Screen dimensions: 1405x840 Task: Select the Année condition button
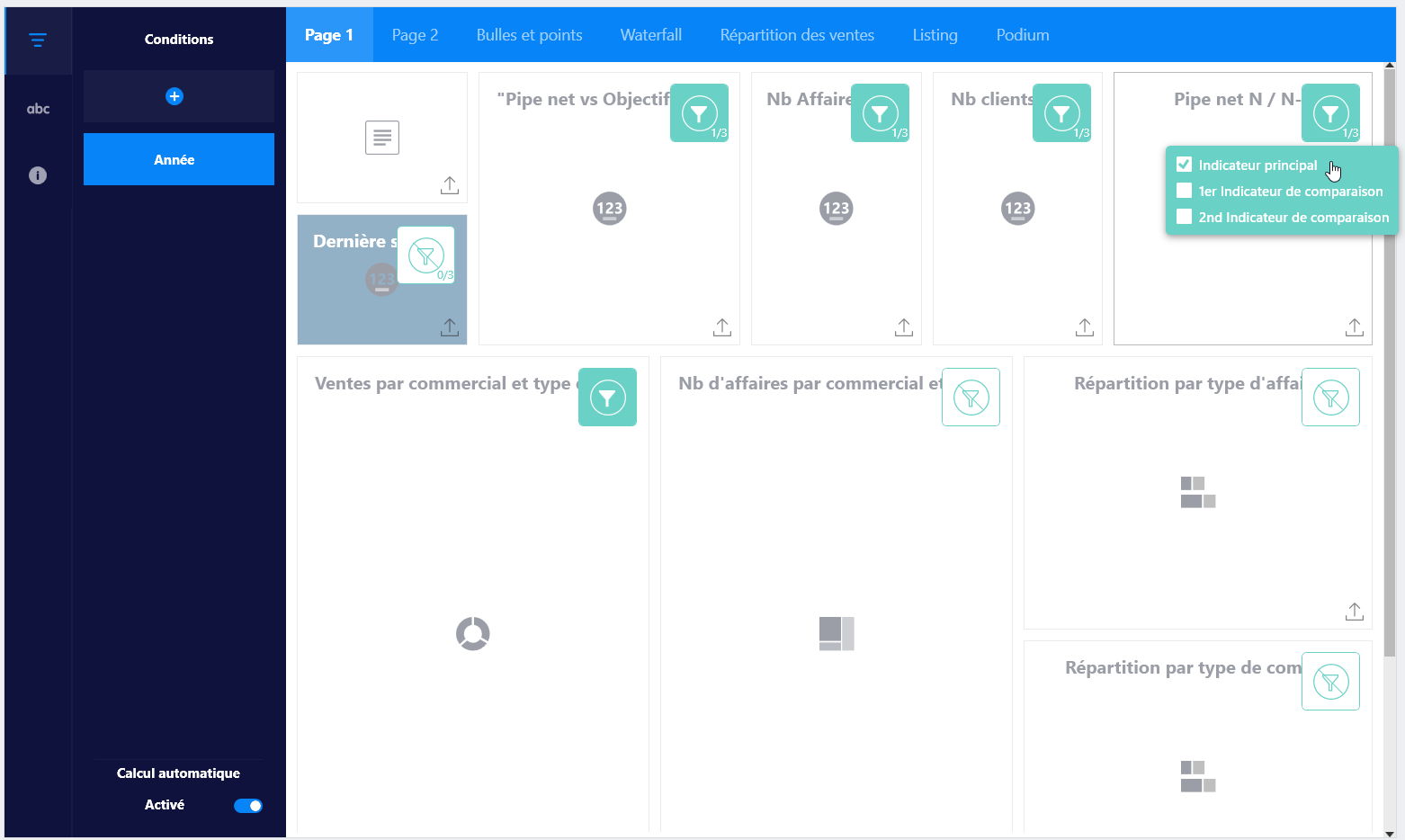click(x=179, y=159)
